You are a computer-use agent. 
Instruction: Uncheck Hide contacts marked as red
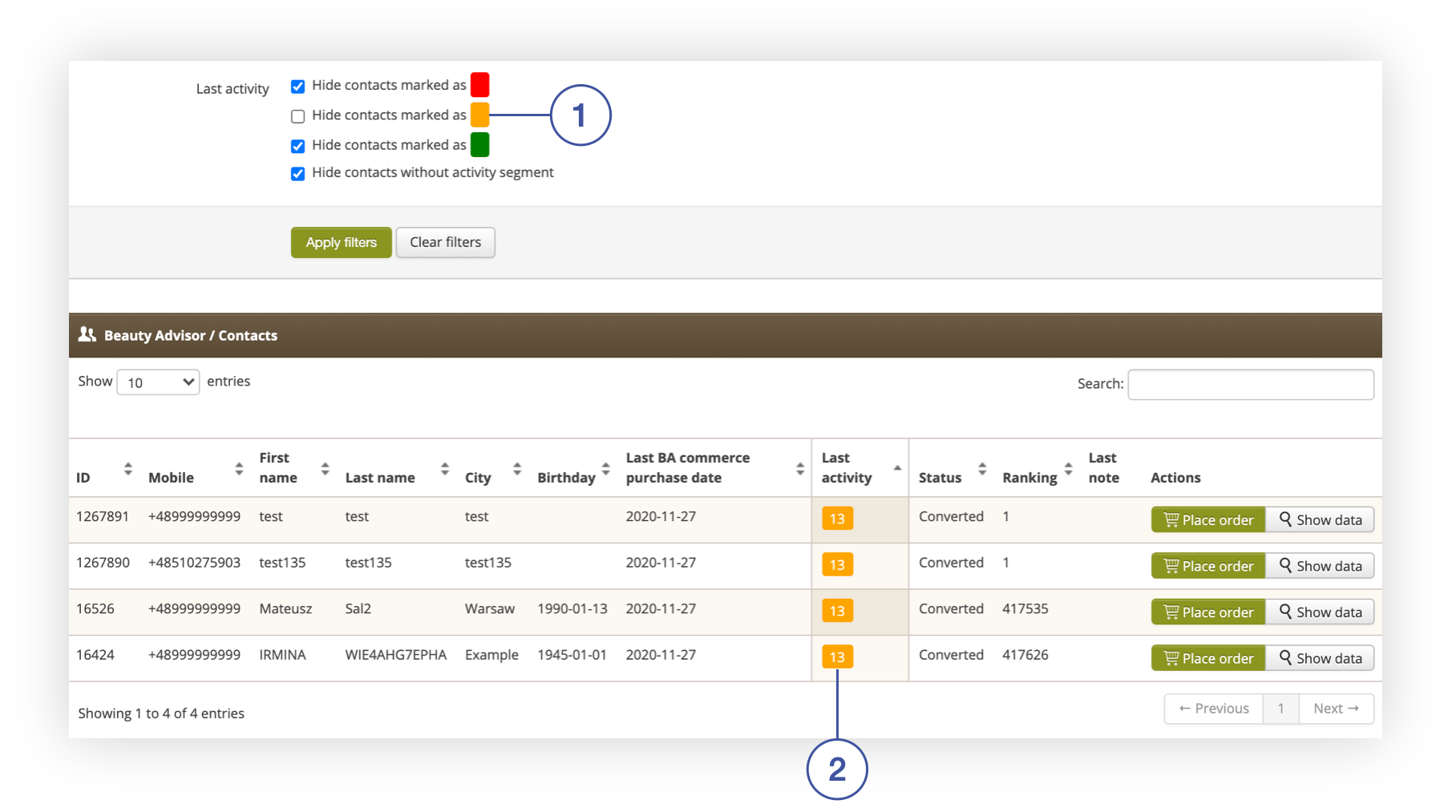pos(297,87)
